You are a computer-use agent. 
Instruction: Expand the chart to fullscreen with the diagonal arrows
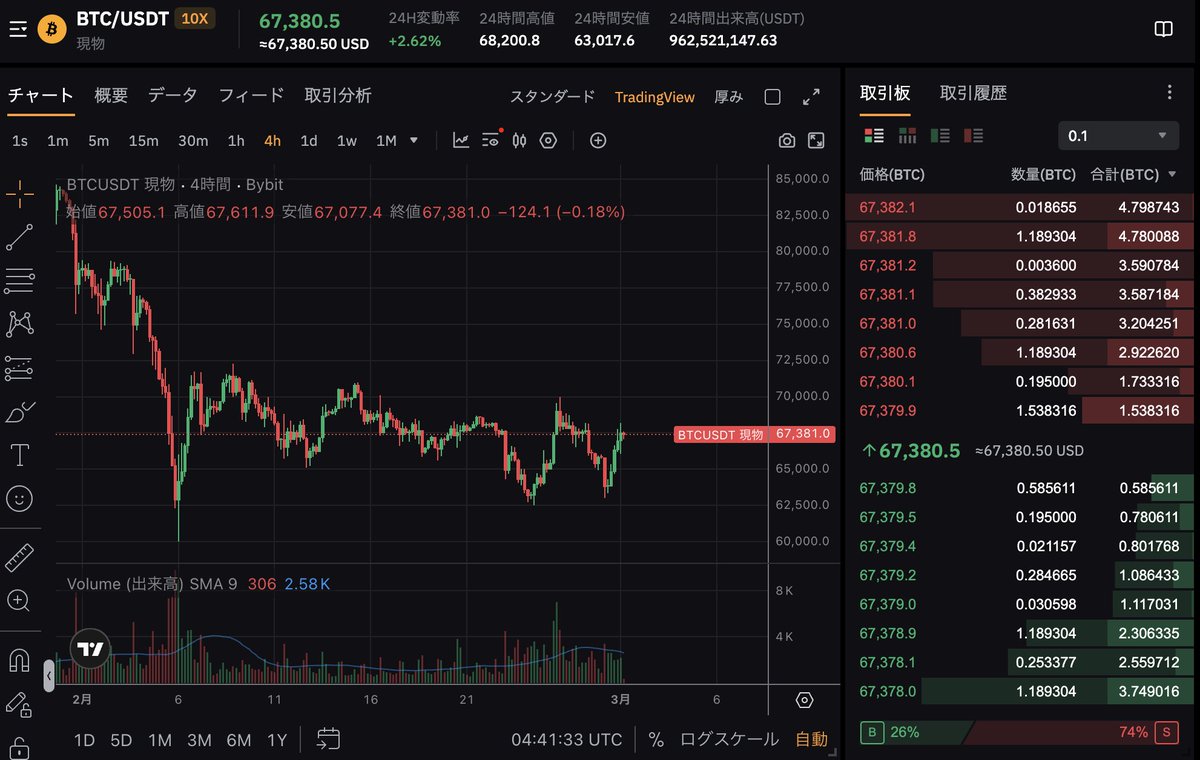pyautogui.click(x=811, y=97)
